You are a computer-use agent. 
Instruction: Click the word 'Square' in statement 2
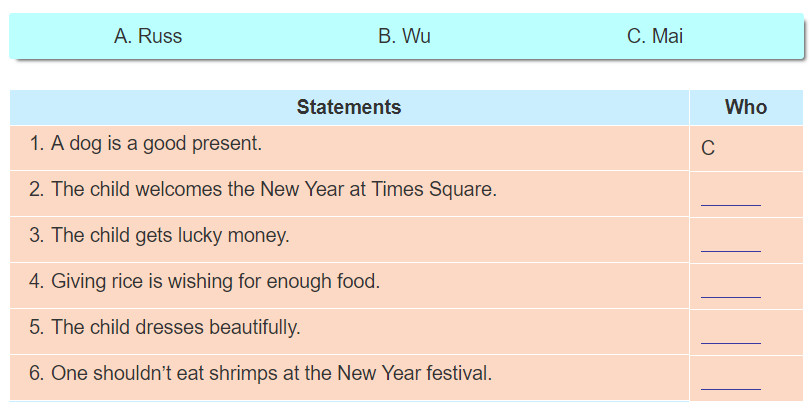tap(463, 190)
